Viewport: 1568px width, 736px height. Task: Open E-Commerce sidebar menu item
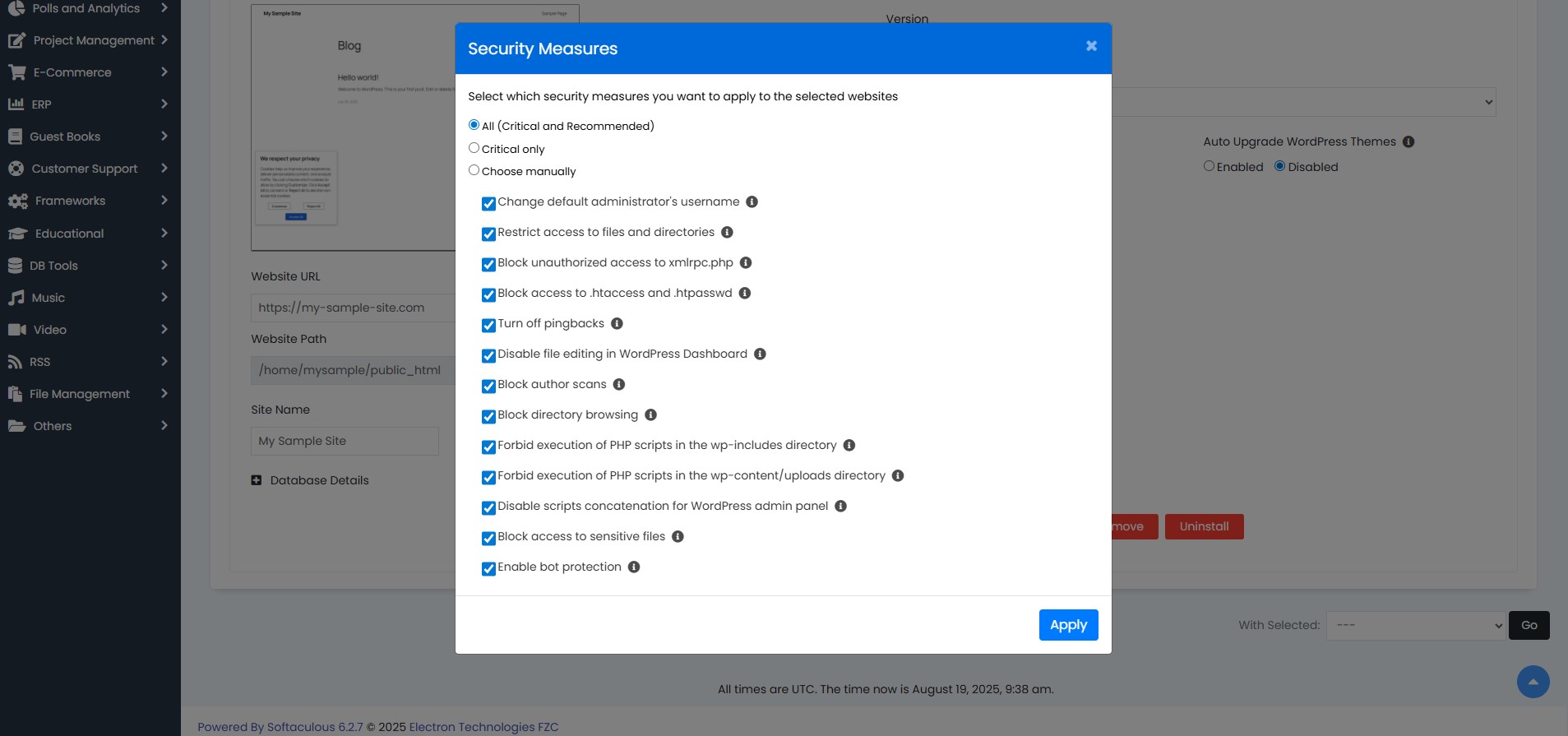click(x=89, y=72)
